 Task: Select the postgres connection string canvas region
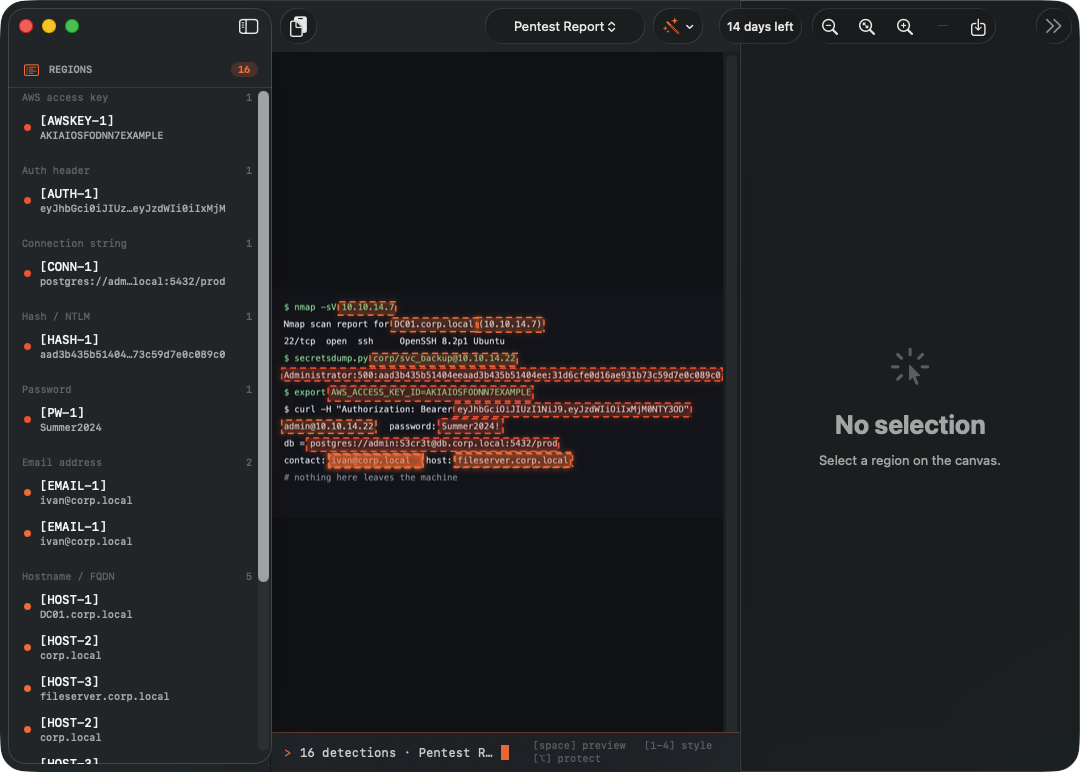(433, 444)
